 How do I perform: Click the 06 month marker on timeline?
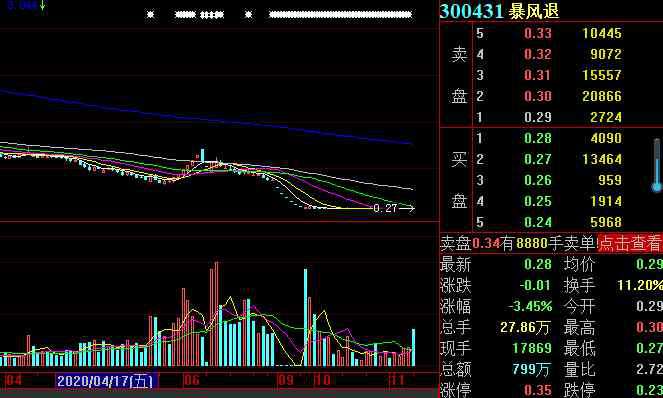point(192,380)
